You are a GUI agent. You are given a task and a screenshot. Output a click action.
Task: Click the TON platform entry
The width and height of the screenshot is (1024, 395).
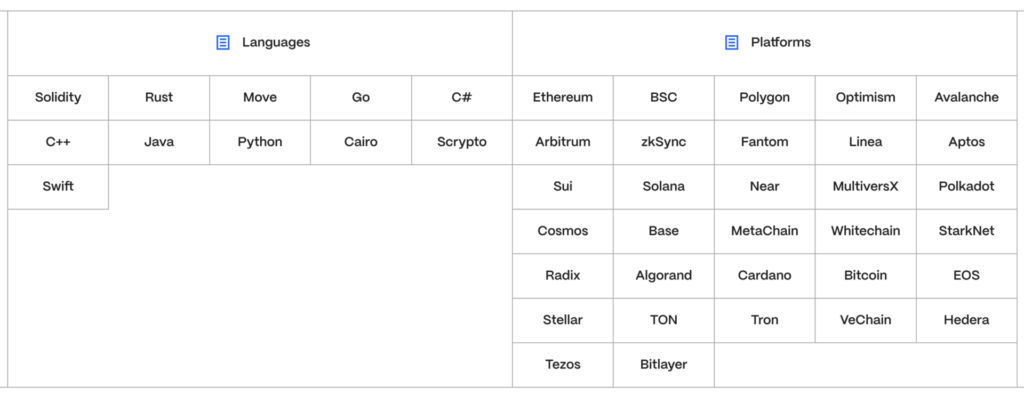pos(664,320)
